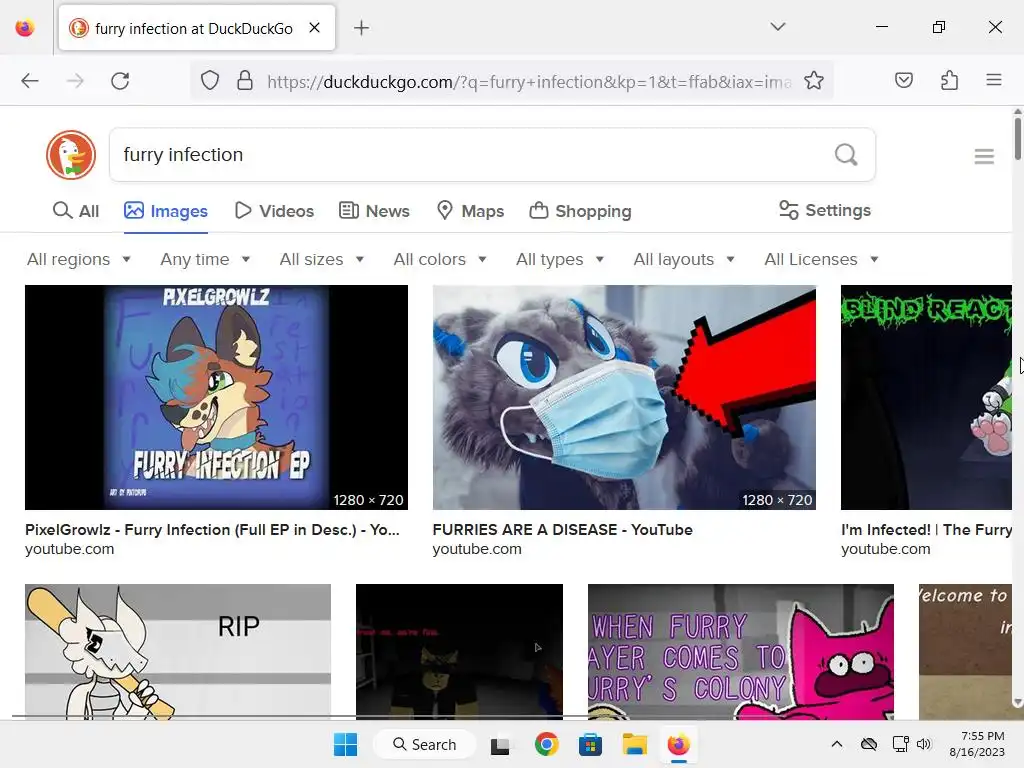
Task: Click the Firefox icon on the taskbar
Action: pos(679,744)
